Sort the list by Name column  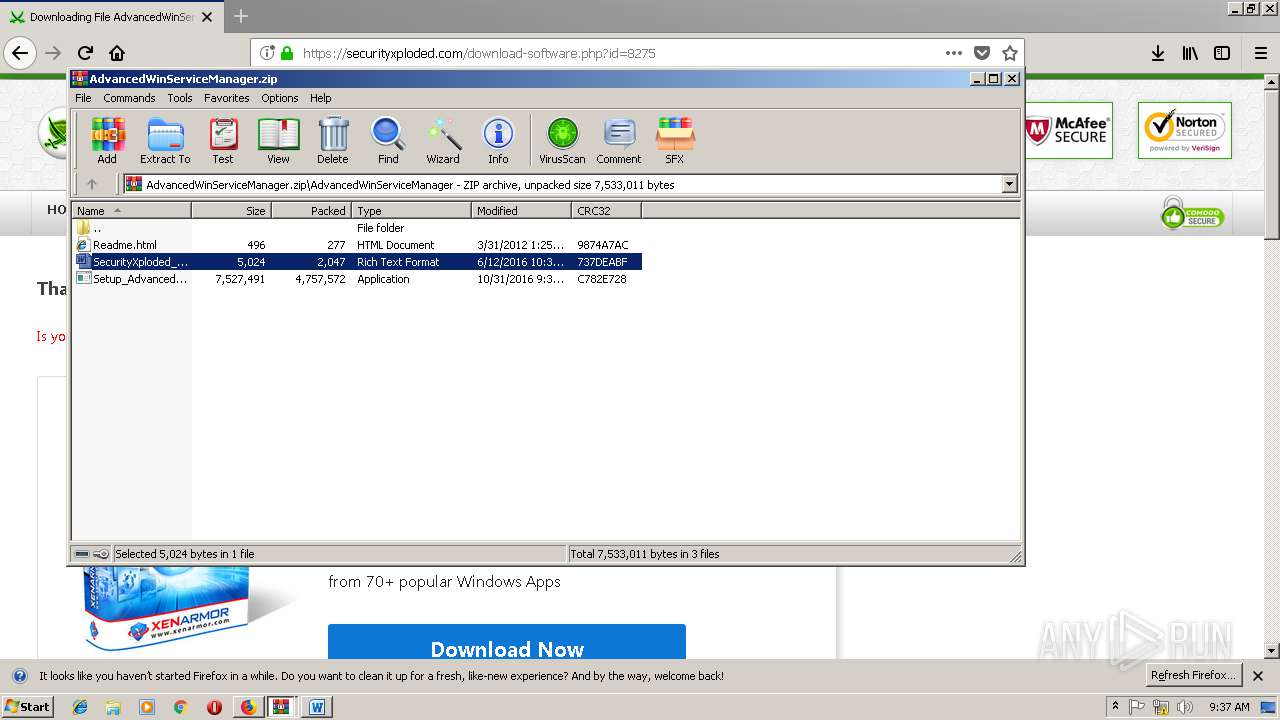(x=131, y=211)
